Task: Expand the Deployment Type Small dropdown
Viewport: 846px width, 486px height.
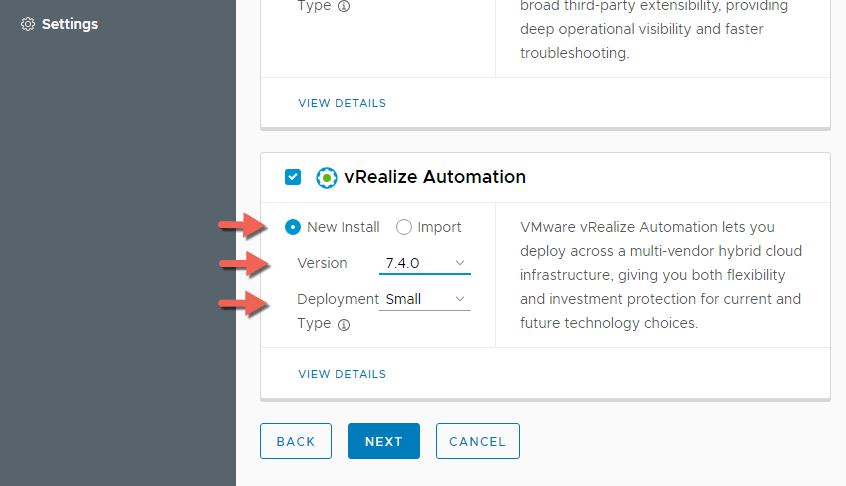Action: [x=425, y=299]
